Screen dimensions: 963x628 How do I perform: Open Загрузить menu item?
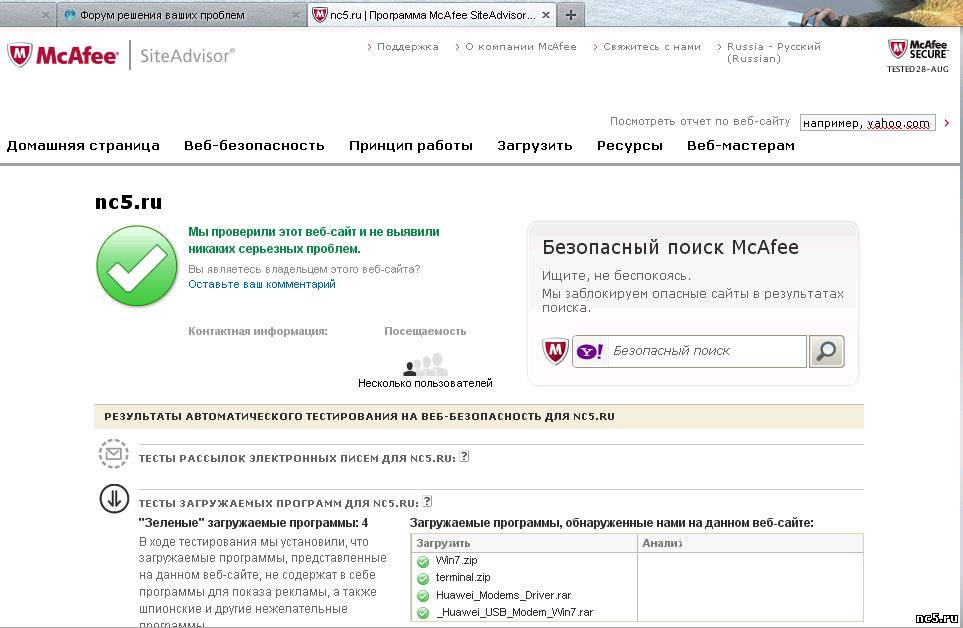click(x=535, y=145)
